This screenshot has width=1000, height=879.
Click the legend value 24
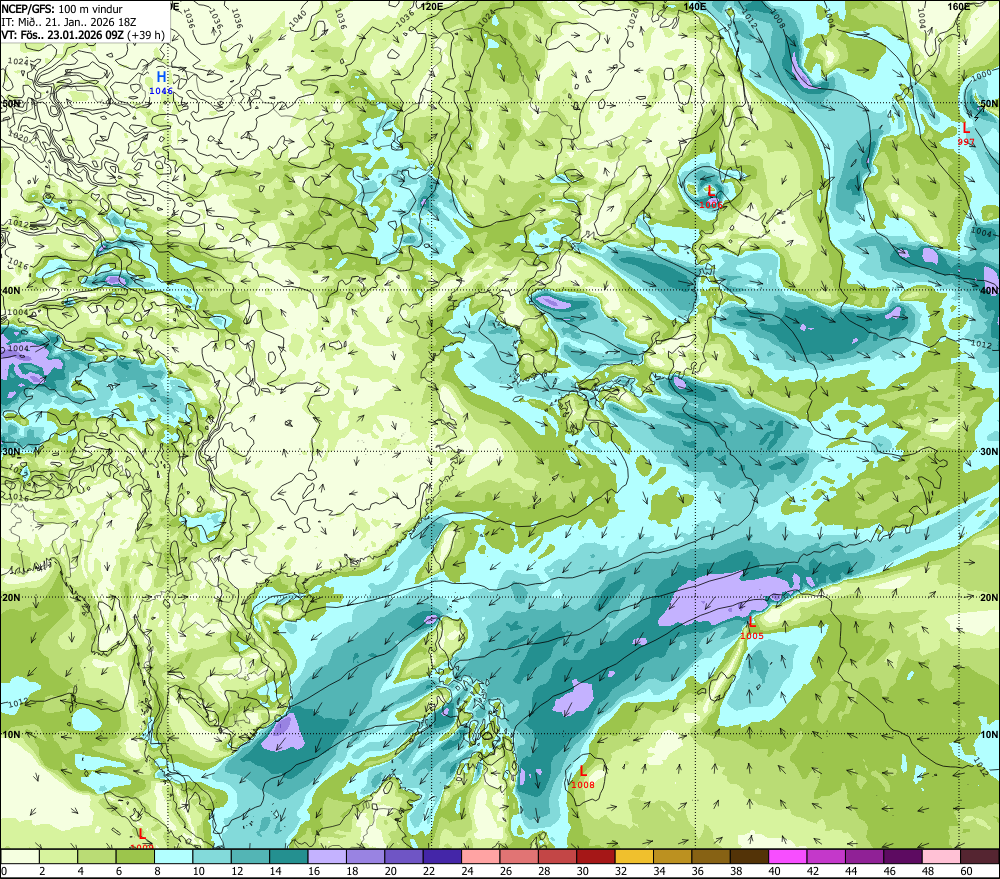pyautogui.click(x=467, y=871)
